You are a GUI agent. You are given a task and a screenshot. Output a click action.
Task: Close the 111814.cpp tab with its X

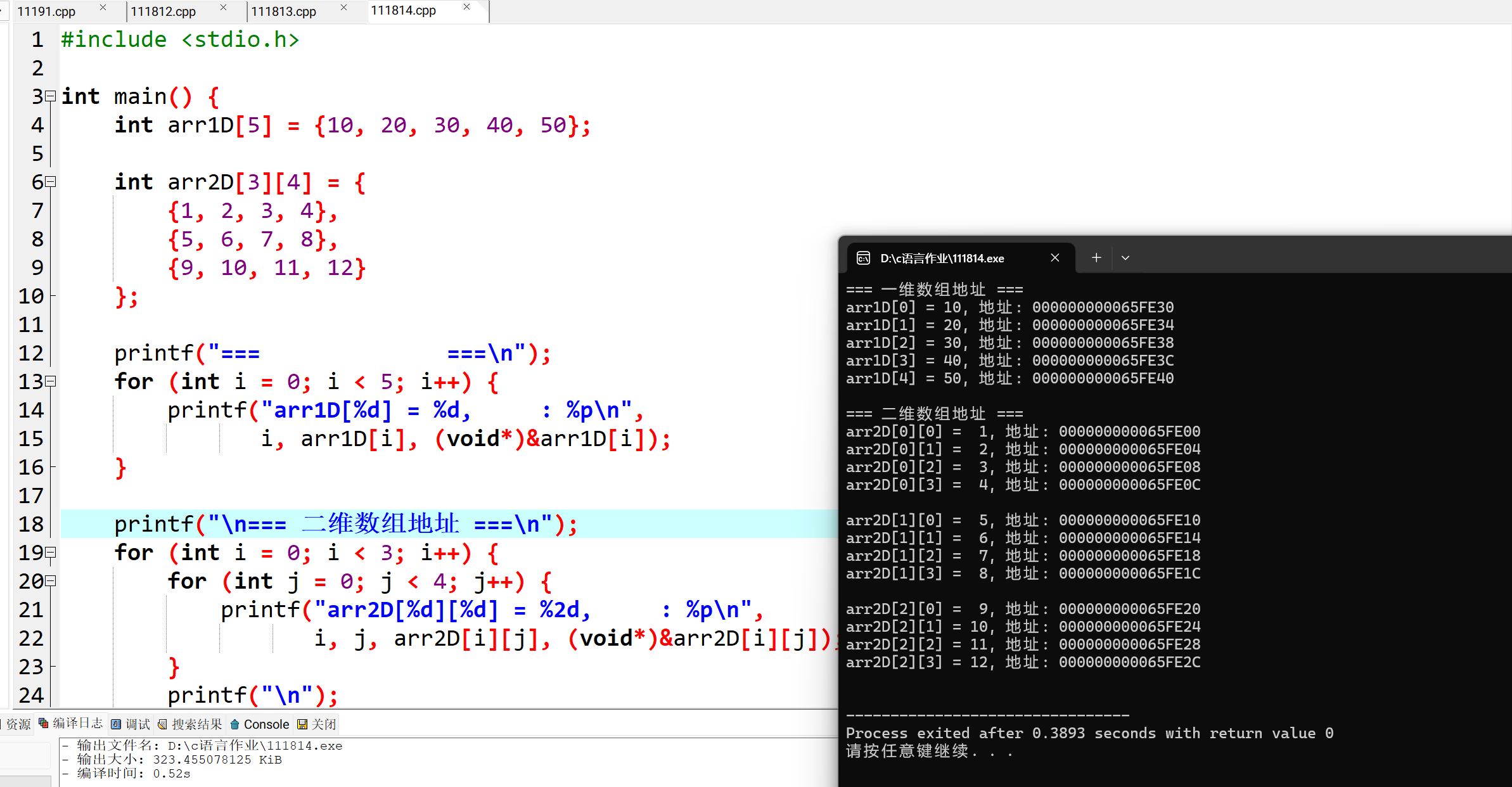click(x=467, y=7)
